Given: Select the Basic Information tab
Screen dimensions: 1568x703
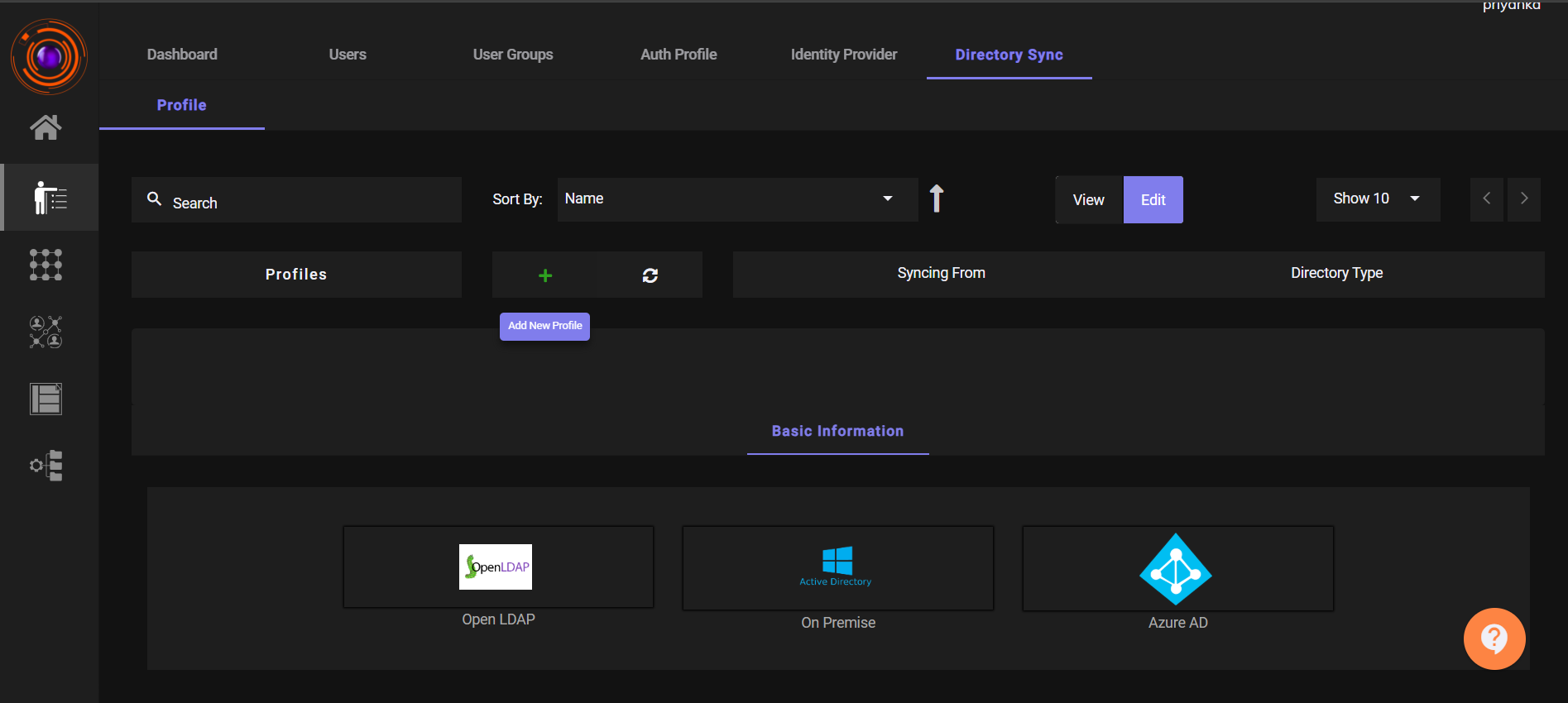Looking at the screenshot, I should point(837,431).
